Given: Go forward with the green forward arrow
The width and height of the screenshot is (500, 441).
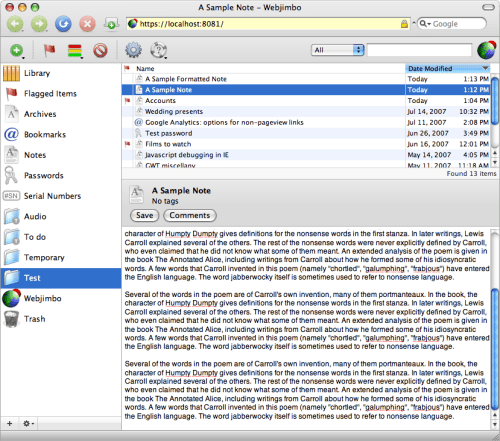Looking at the screenshot, I should point(39,24).
